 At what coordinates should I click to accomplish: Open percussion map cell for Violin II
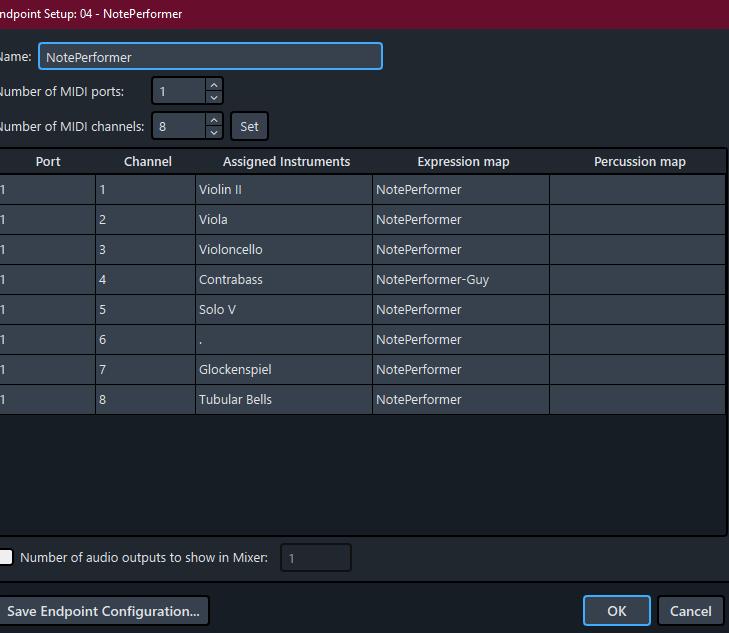point(637,190)
